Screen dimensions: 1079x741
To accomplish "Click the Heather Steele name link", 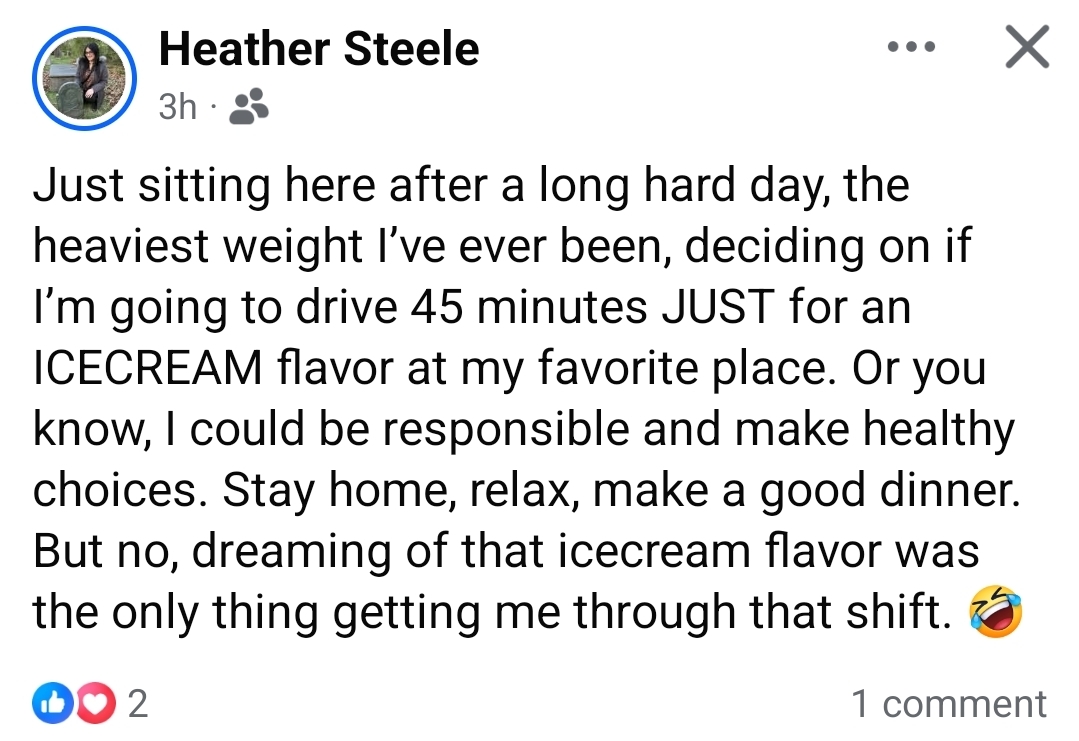I will click(319, 49).
